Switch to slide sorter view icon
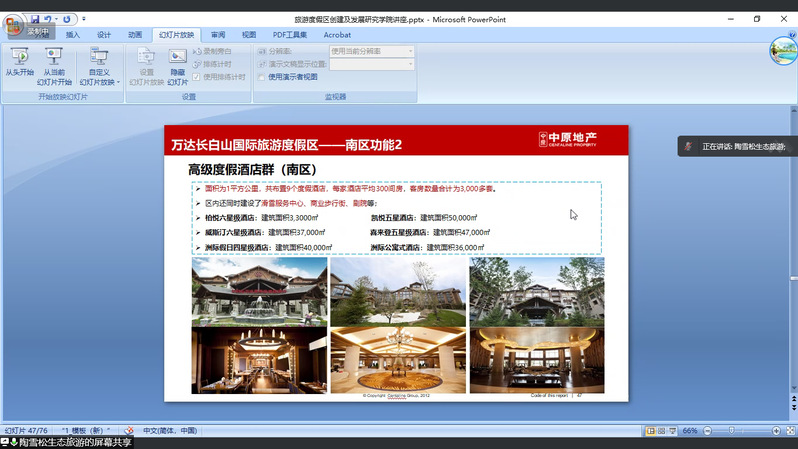The height and width of the screenshot is (449, 798). [661, 430]
